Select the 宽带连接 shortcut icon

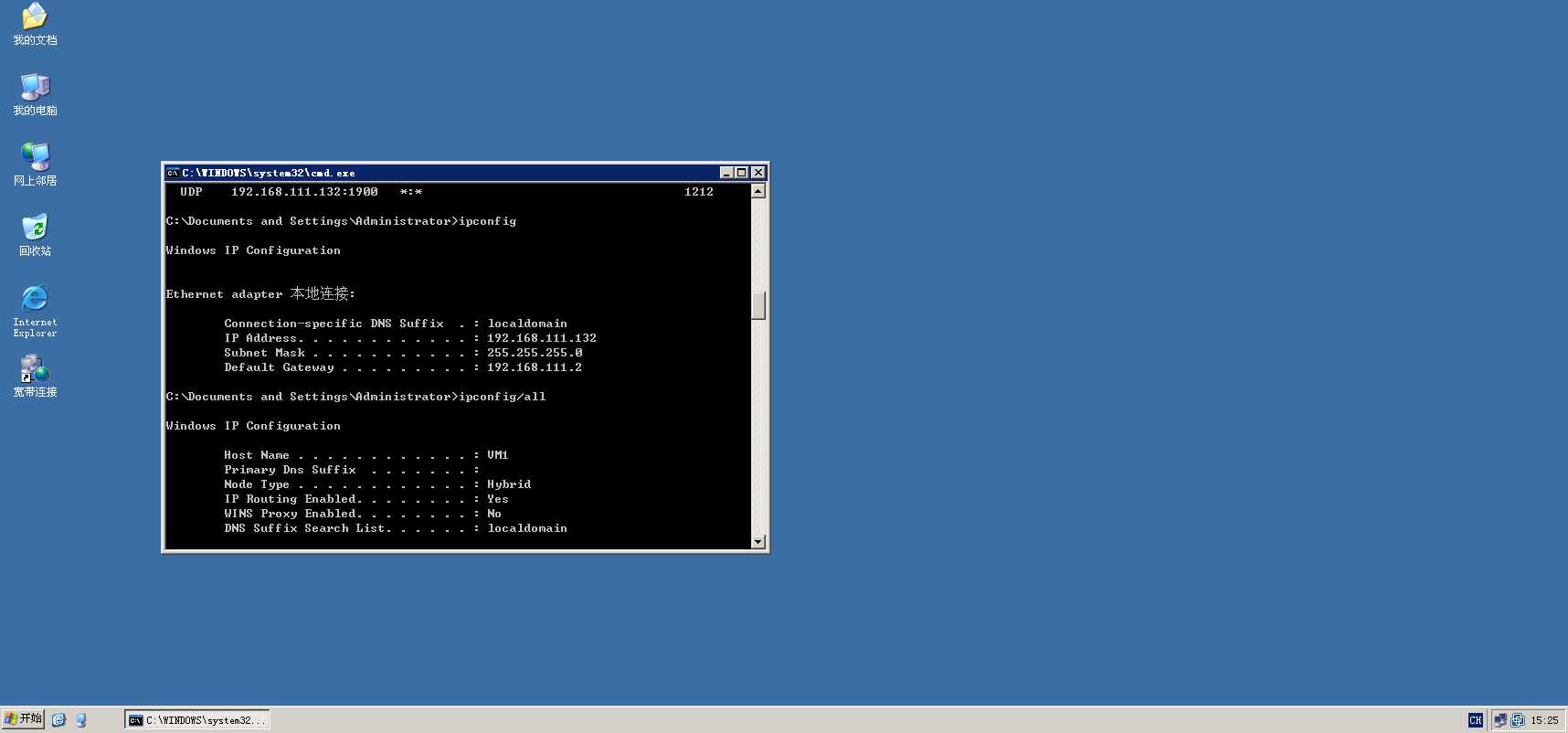35,377
